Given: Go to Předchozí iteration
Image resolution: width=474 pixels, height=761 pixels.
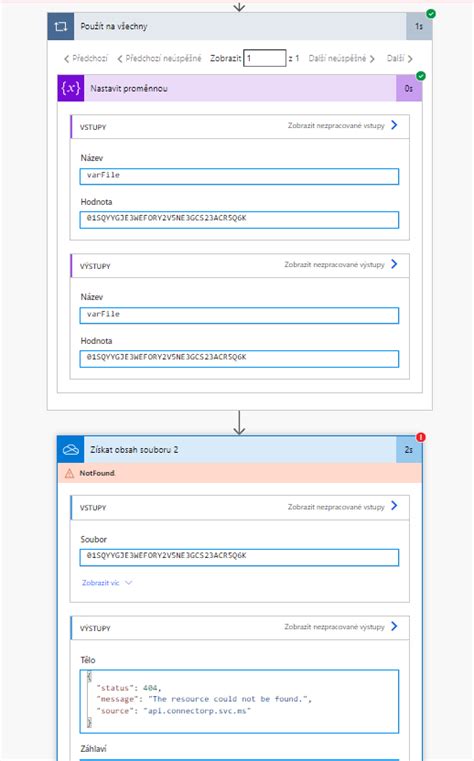Looking at the screenshot, I should (86, 58).
